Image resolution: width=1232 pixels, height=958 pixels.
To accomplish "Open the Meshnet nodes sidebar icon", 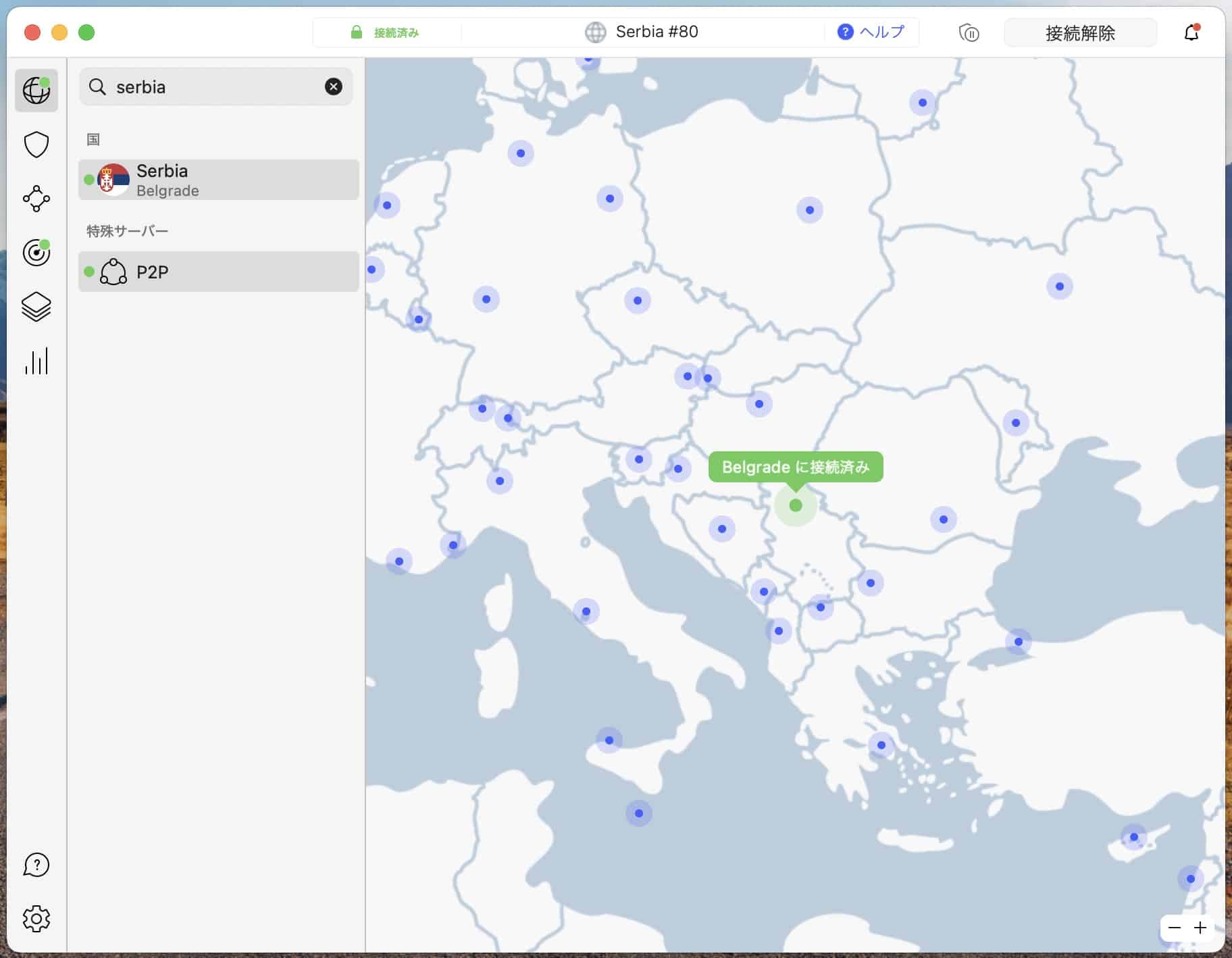I will [x=36, y=199].
